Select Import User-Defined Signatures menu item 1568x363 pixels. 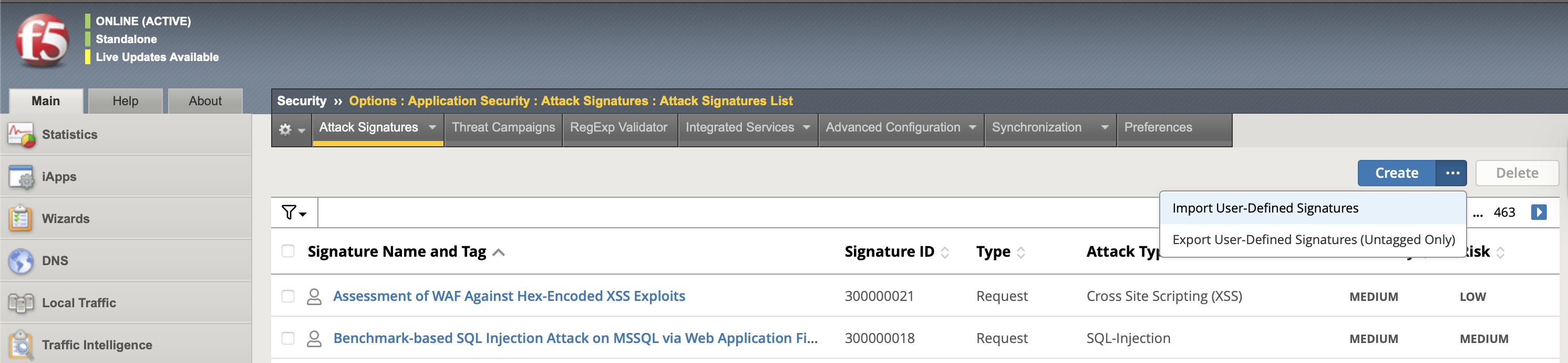point(1265,208)
